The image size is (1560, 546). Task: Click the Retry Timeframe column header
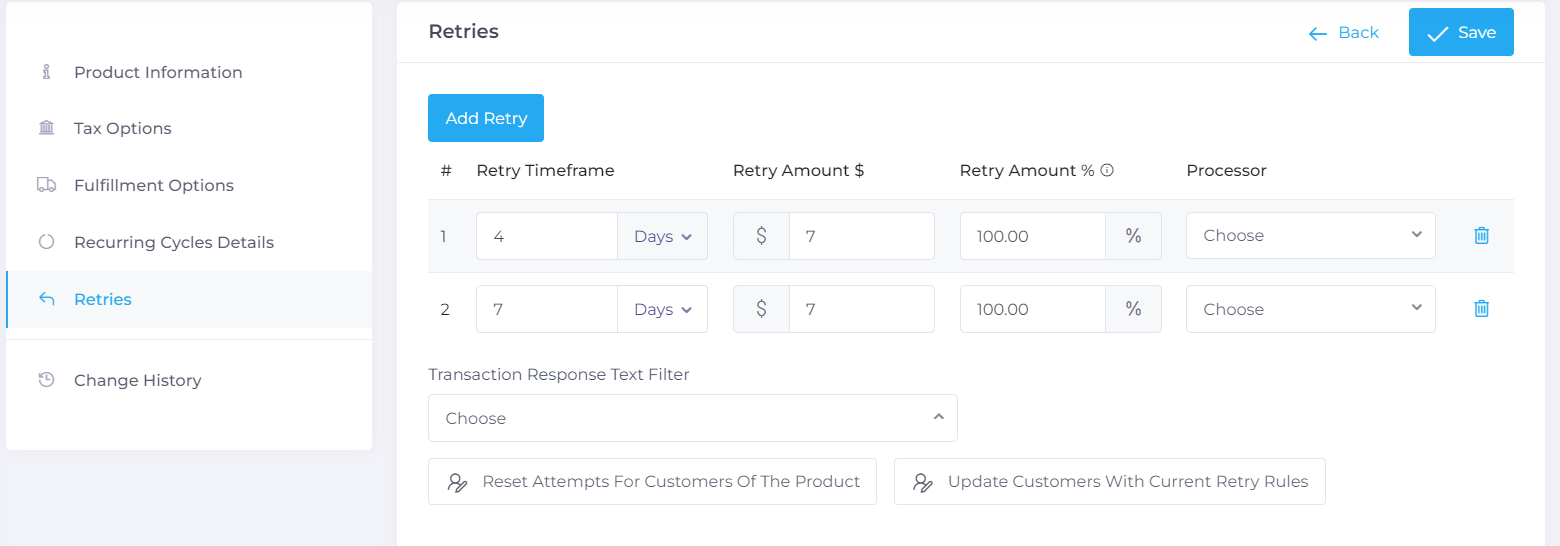click(x=545, y=171)
